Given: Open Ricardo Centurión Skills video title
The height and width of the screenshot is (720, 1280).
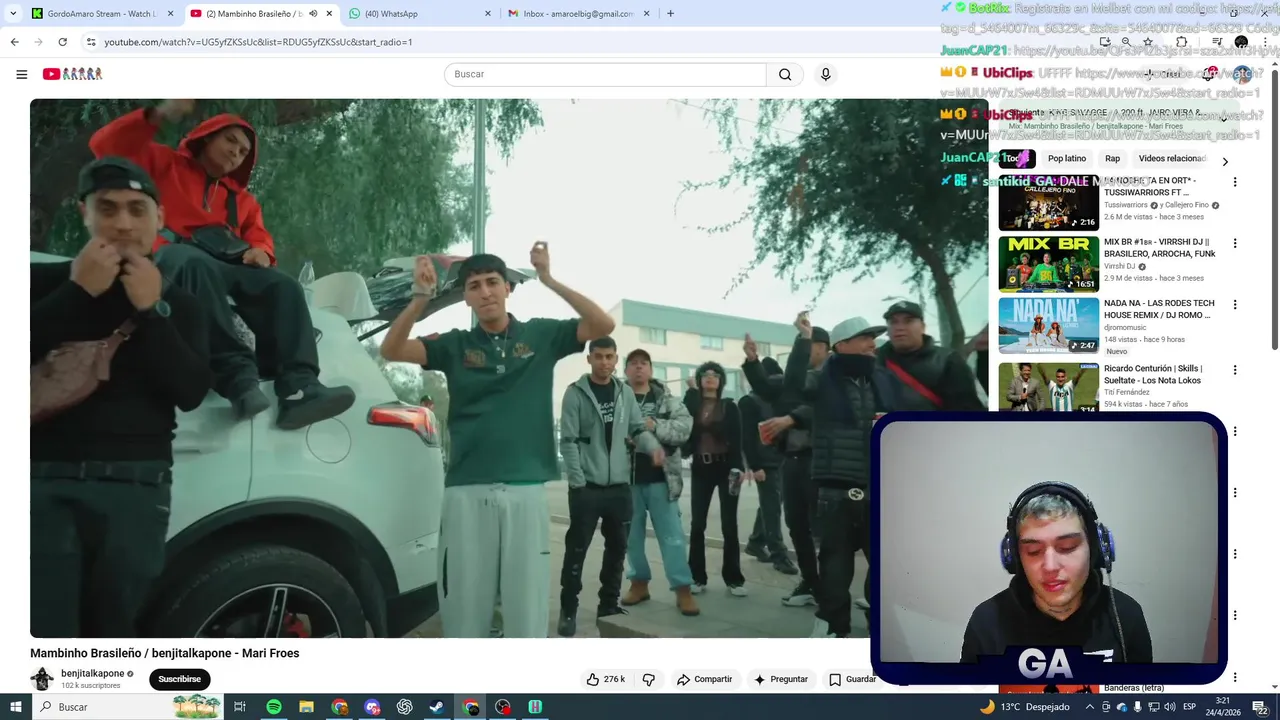Looking at the screenshot, I should [x=1153, y=375].
